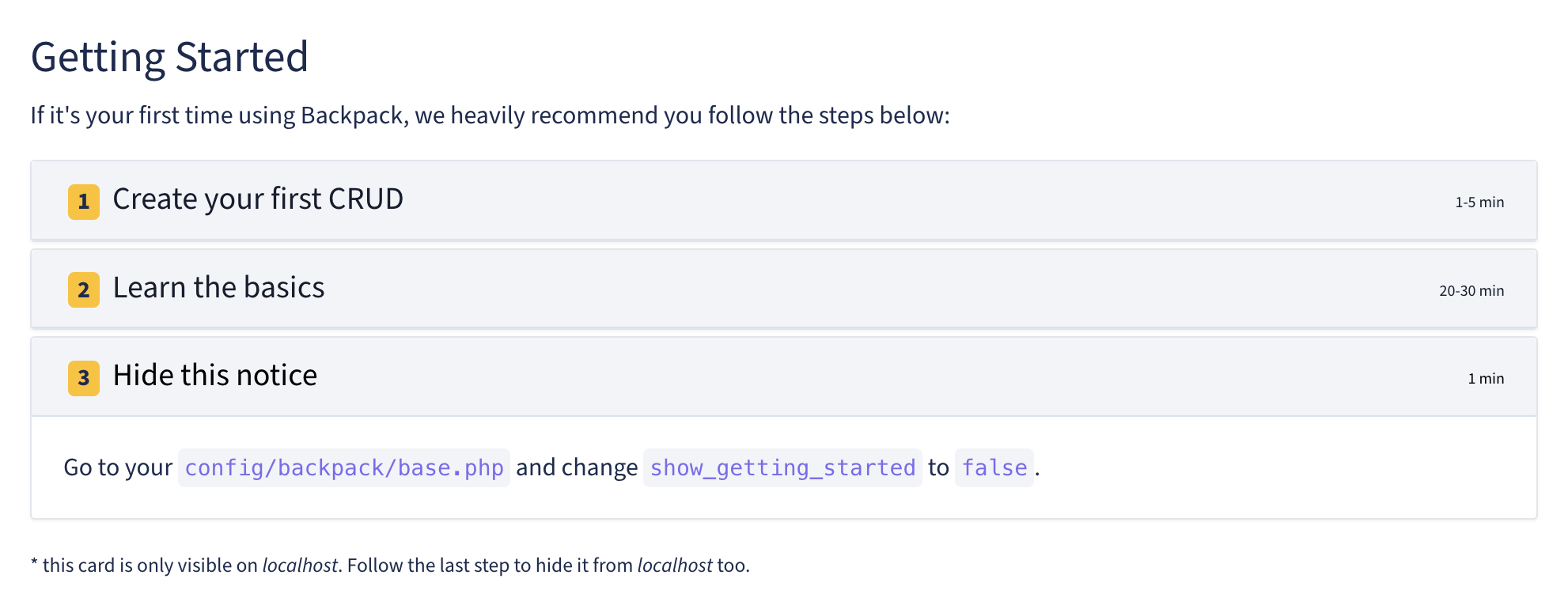Select the false code snippet
This screenshot has width=1568, height=609.
point(994,467)
